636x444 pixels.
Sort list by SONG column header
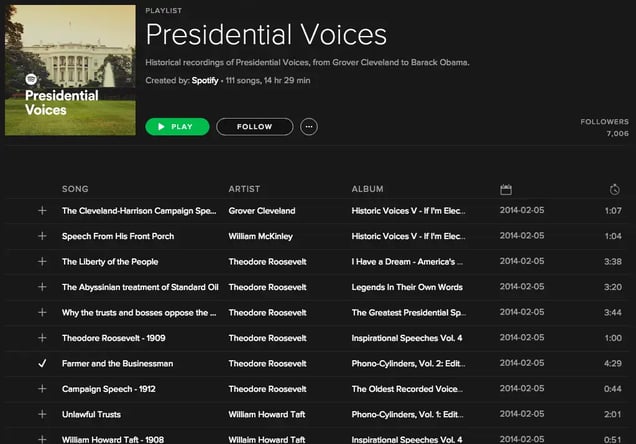[x=75, y=189]
